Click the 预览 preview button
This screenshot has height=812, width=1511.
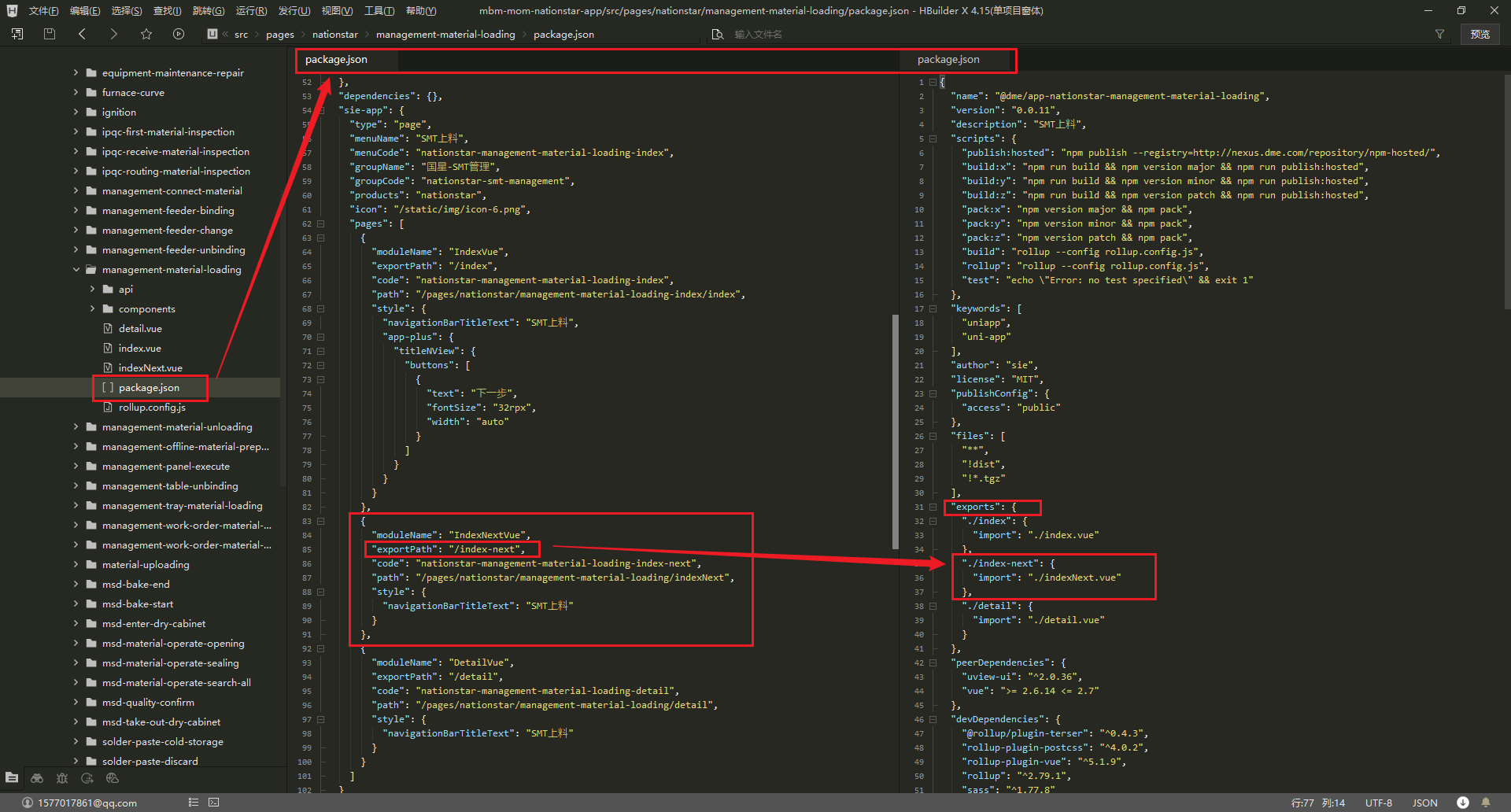click(x=1480, y=34)
